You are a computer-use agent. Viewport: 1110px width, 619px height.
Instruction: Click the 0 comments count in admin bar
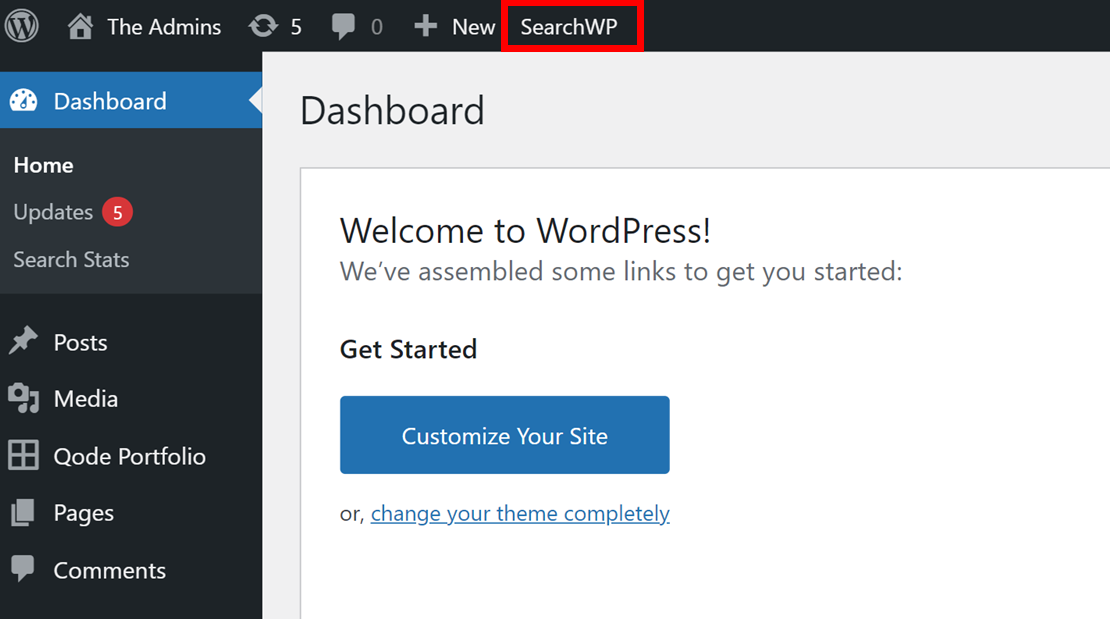377,28
